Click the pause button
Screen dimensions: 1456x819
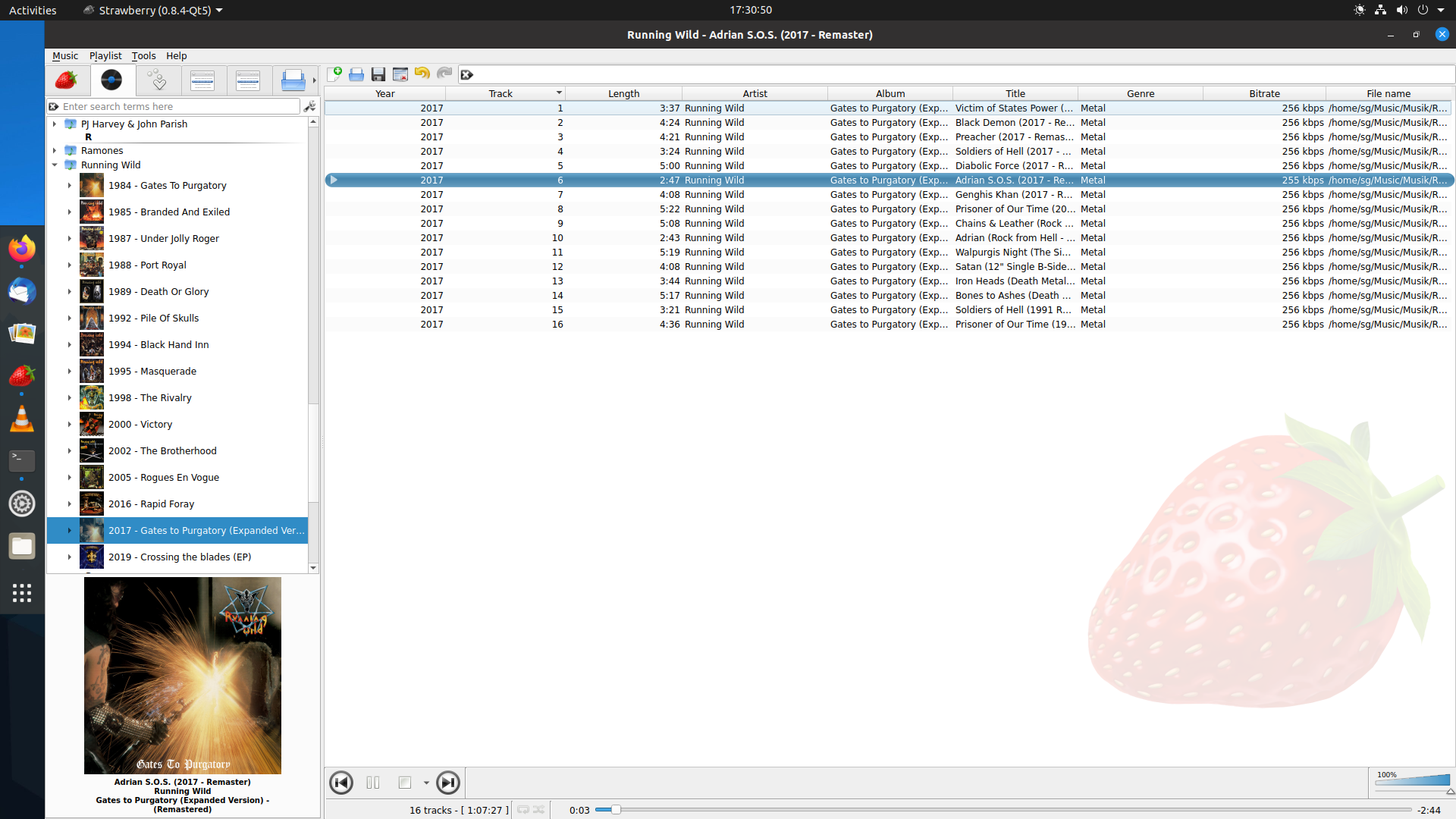tap(372, 782)
